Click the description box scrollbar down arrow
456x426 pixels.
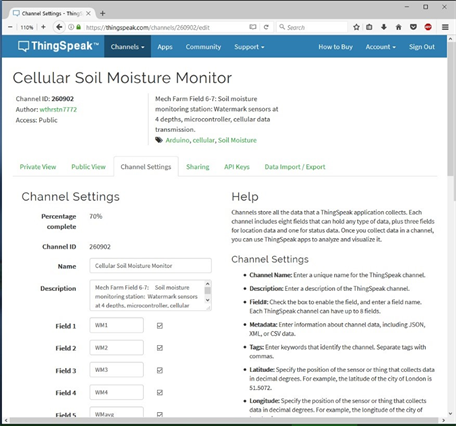click(x=207, y=300)
